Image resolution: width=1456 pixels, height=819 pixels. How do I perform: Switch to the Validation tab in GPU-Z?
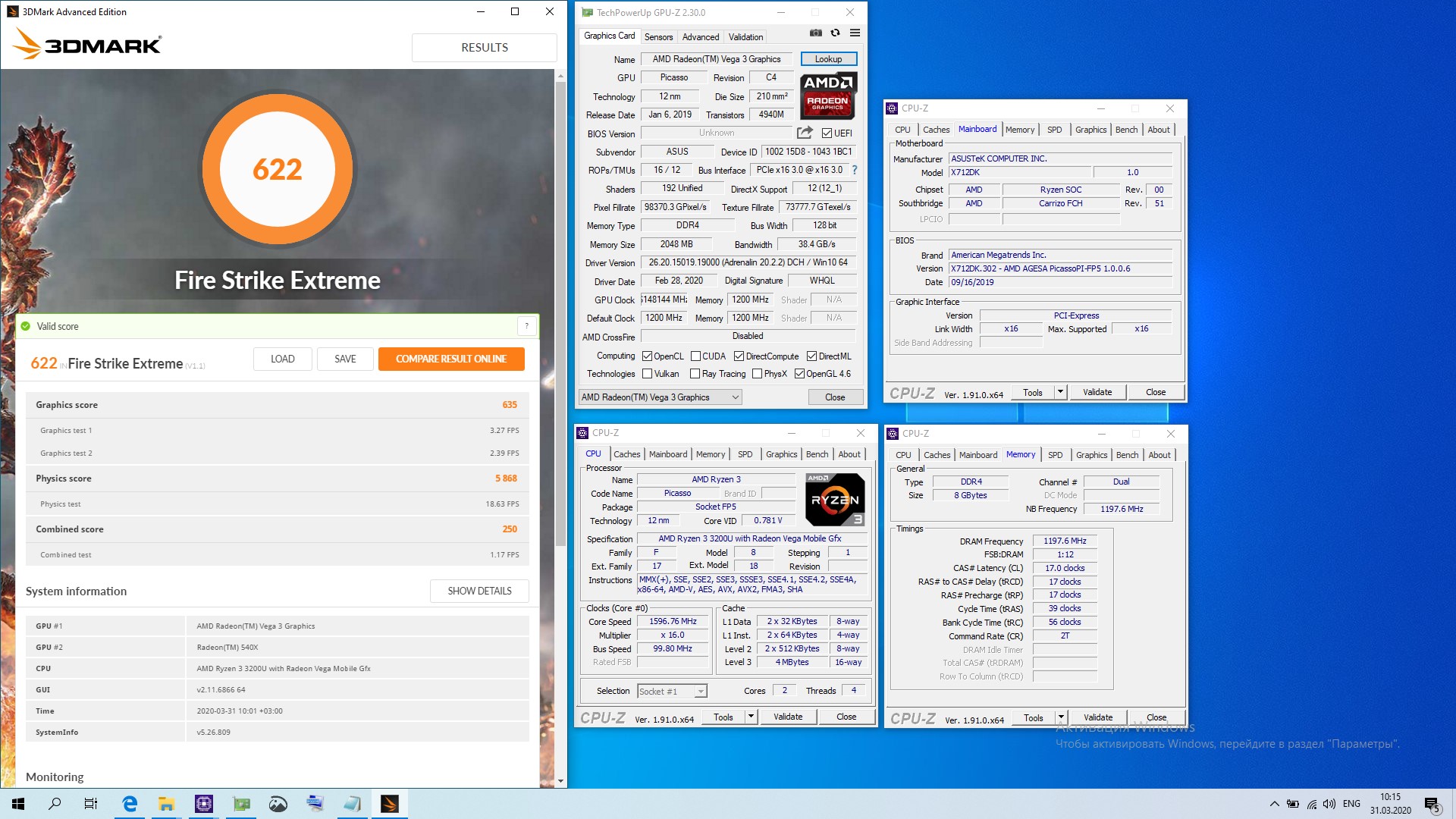coord(745,36)
